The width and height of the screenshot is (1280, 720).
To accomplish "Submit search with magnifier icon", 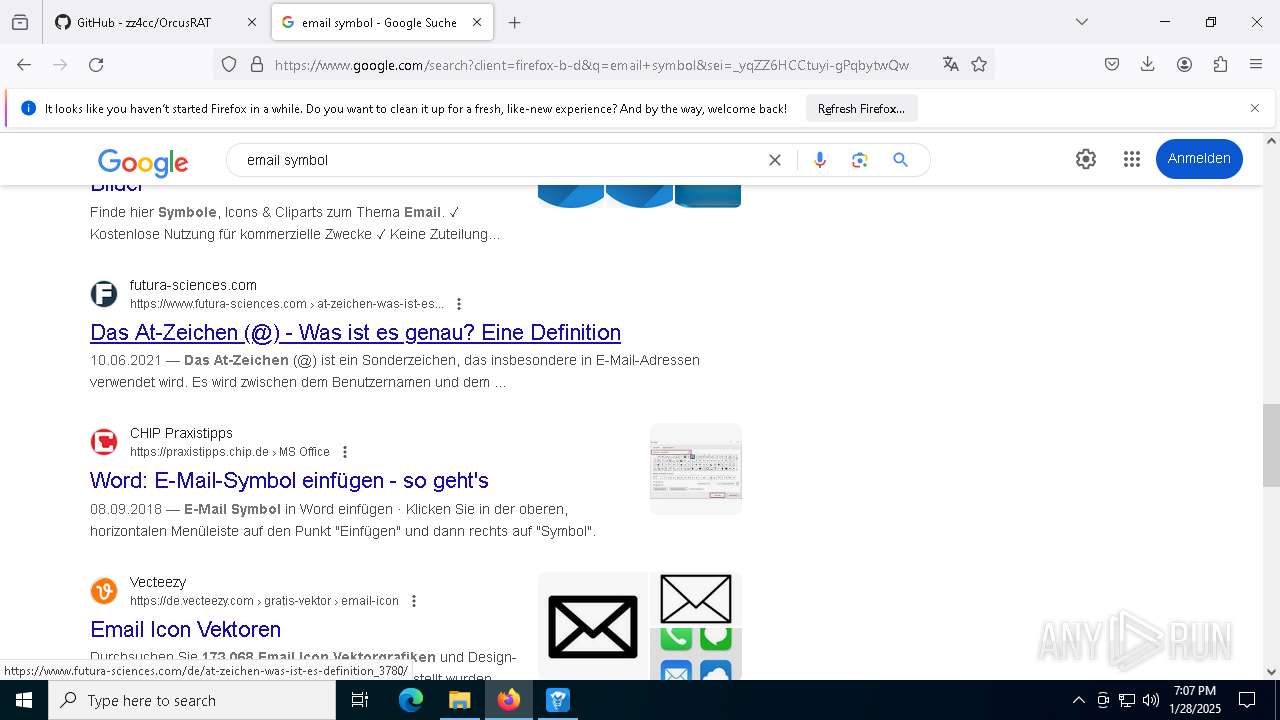I will click(900, 160).
